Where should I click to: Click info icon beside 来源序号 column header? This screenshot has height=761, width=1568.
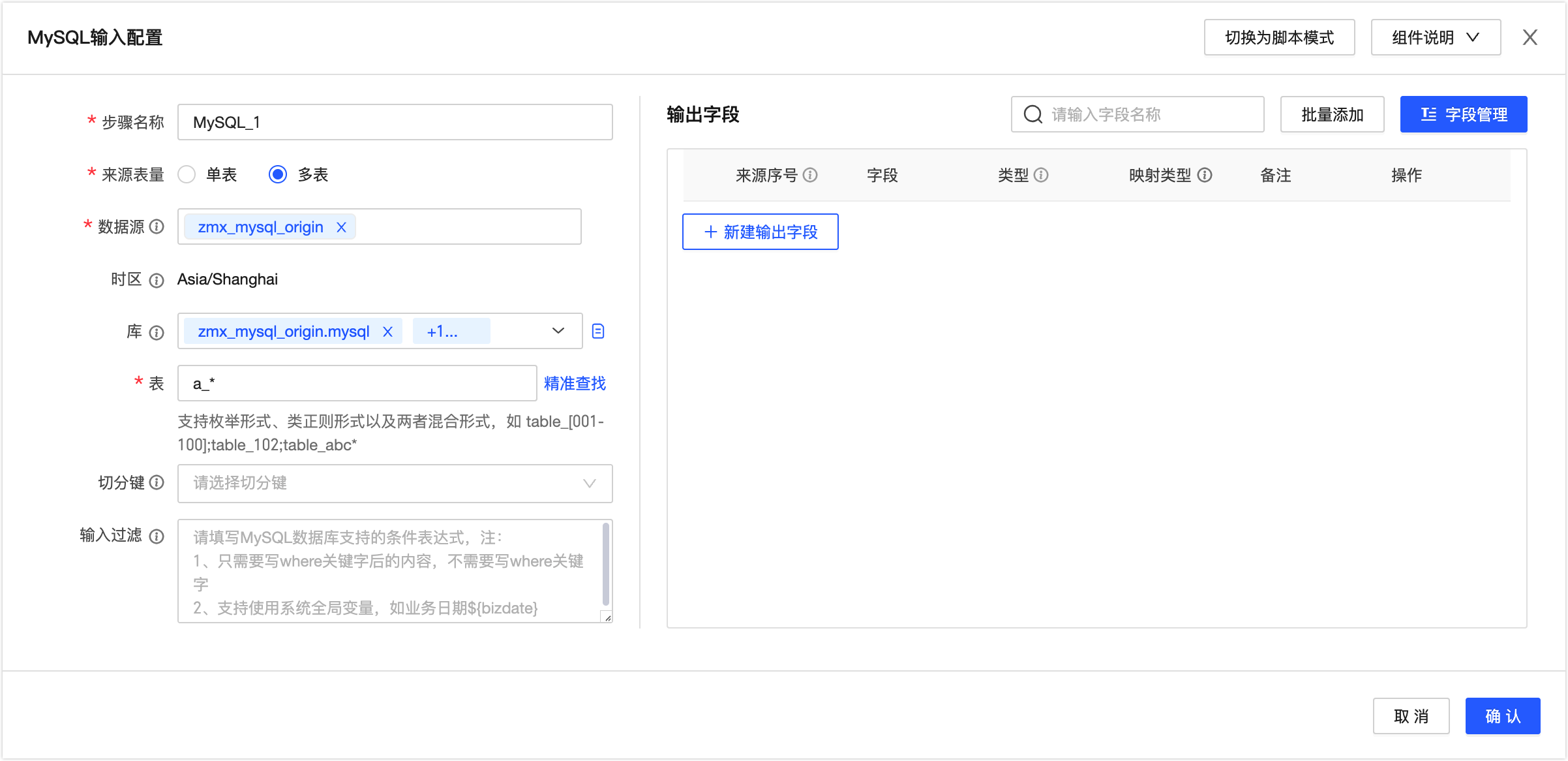pos(810,175)
